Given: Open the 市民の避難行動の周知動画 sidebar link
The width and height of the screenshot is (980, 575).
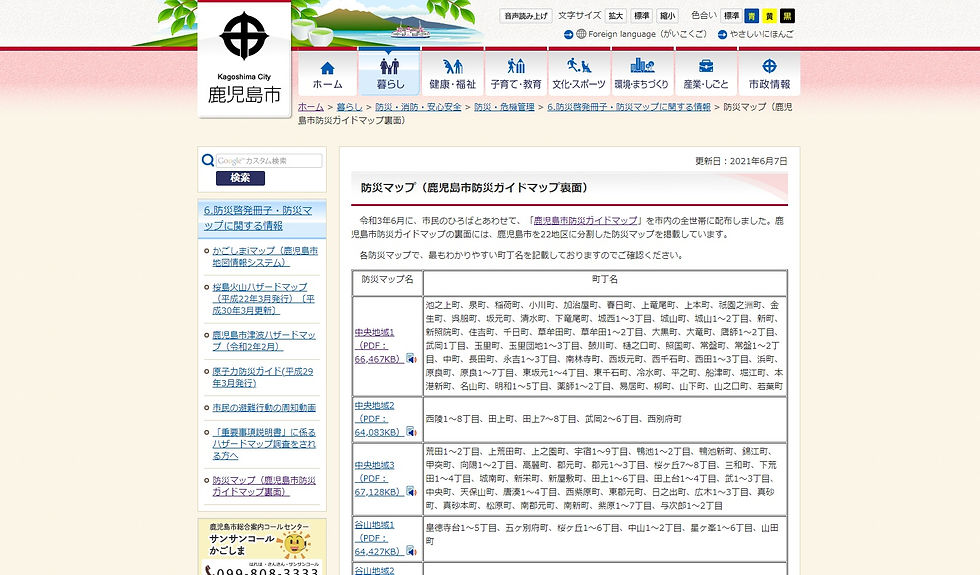Looking at the screenshot, I should point(264,408).
